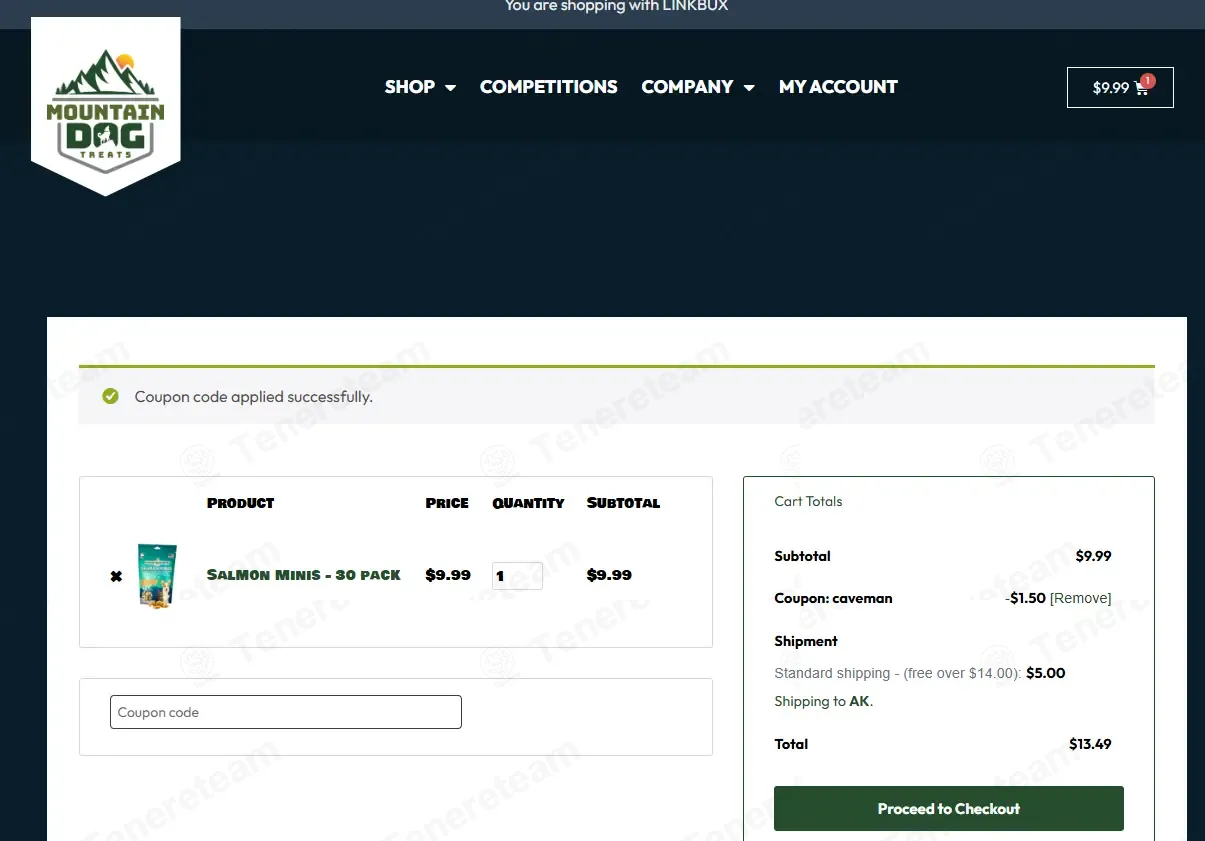
Task: Click the Coupon applied successfully notice
Action: point(617,396)
